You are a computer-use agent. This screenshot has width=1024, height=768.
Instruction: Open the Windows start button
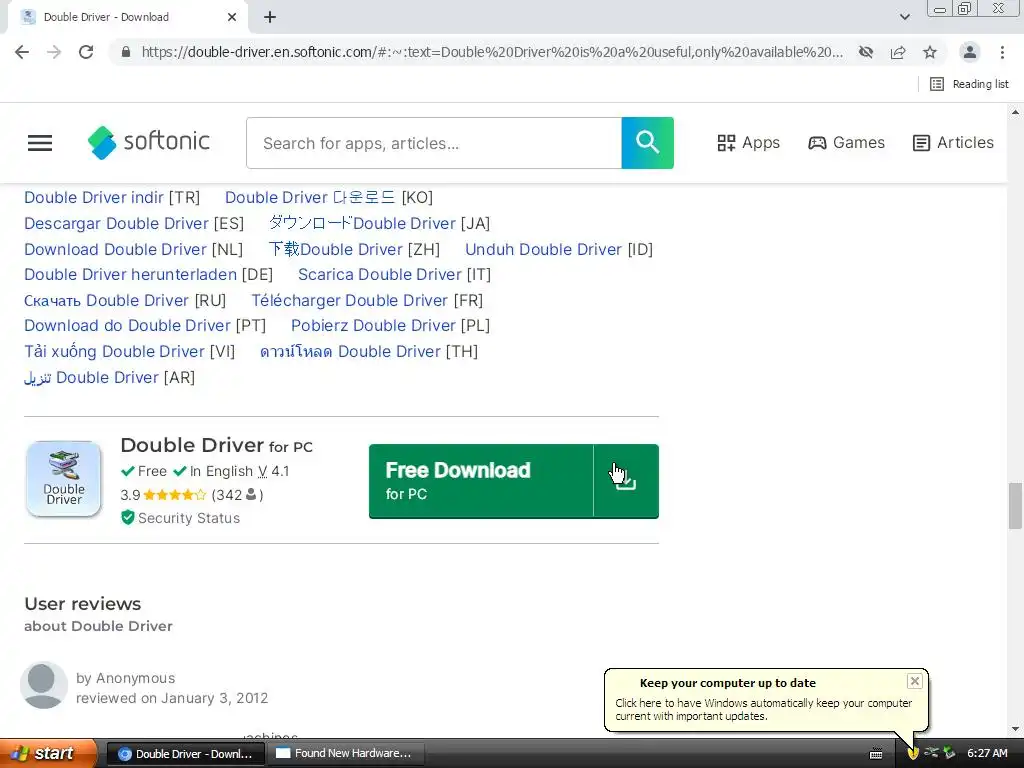[x=48, y=753]
